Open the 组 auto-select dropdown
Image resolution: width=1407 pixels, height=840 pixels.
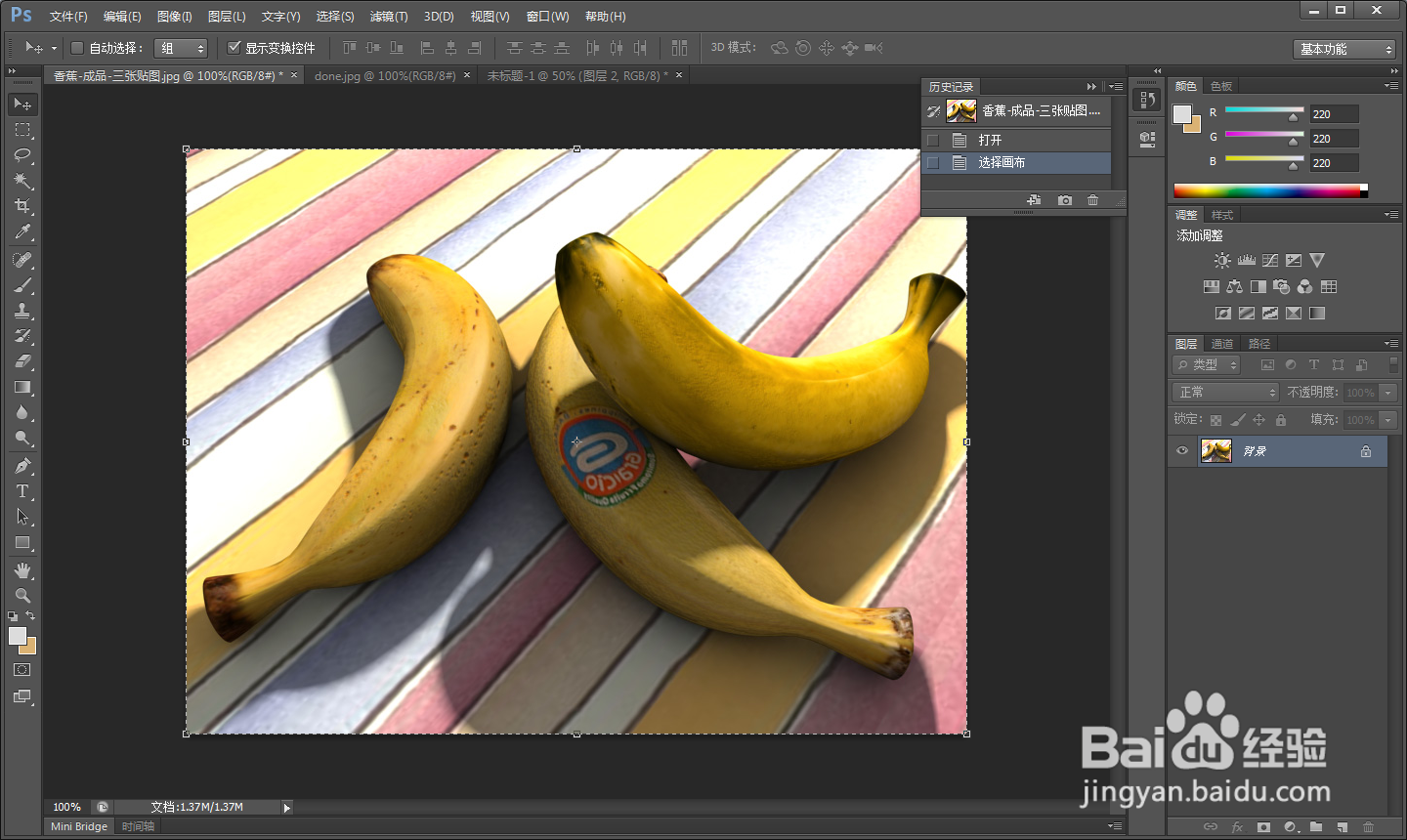pyautogui.click(x=181, y=48)
